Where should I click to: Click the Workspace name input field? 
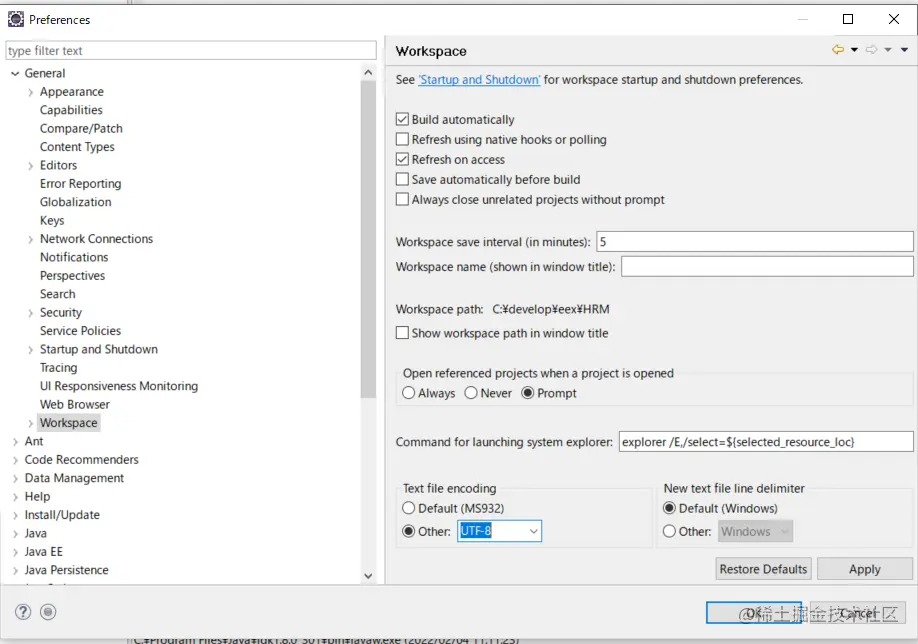coord(767,266)
